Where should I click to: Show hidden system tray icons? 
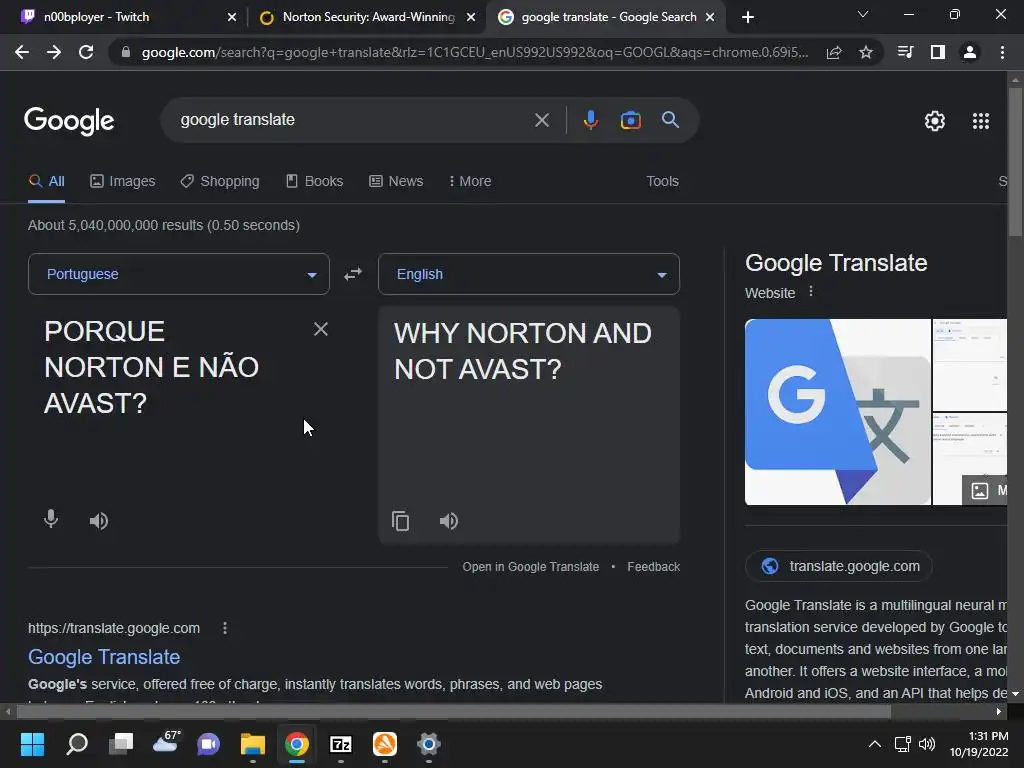click(874, 744)
